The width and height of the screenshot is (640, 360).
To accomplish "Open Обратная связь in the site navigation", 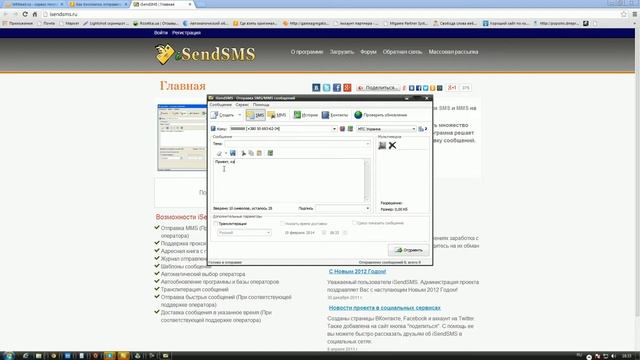I will click(x=402, y=52).
